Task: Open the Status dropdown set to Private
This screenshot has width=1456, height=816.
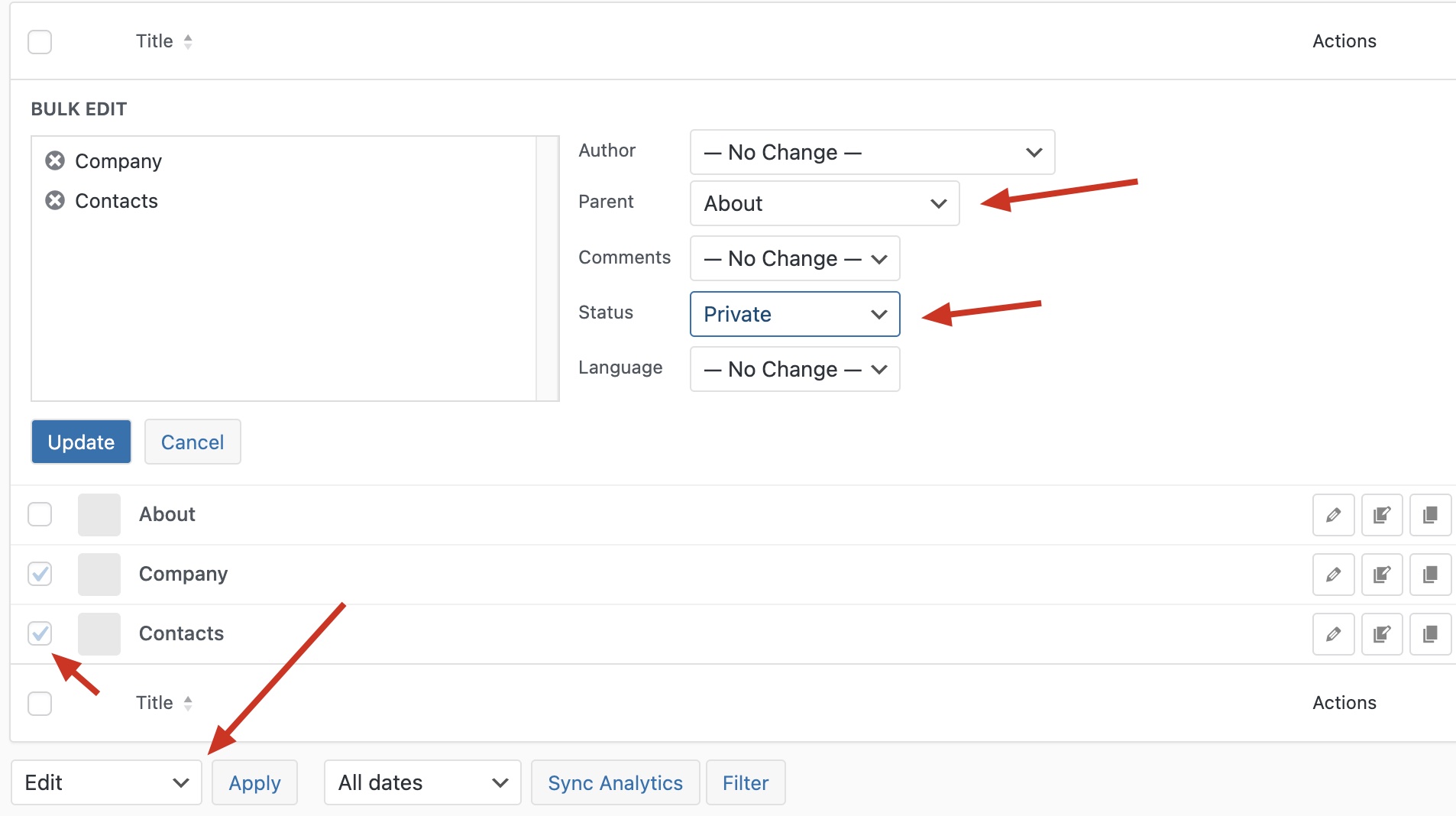Action: tap(794, 314)
